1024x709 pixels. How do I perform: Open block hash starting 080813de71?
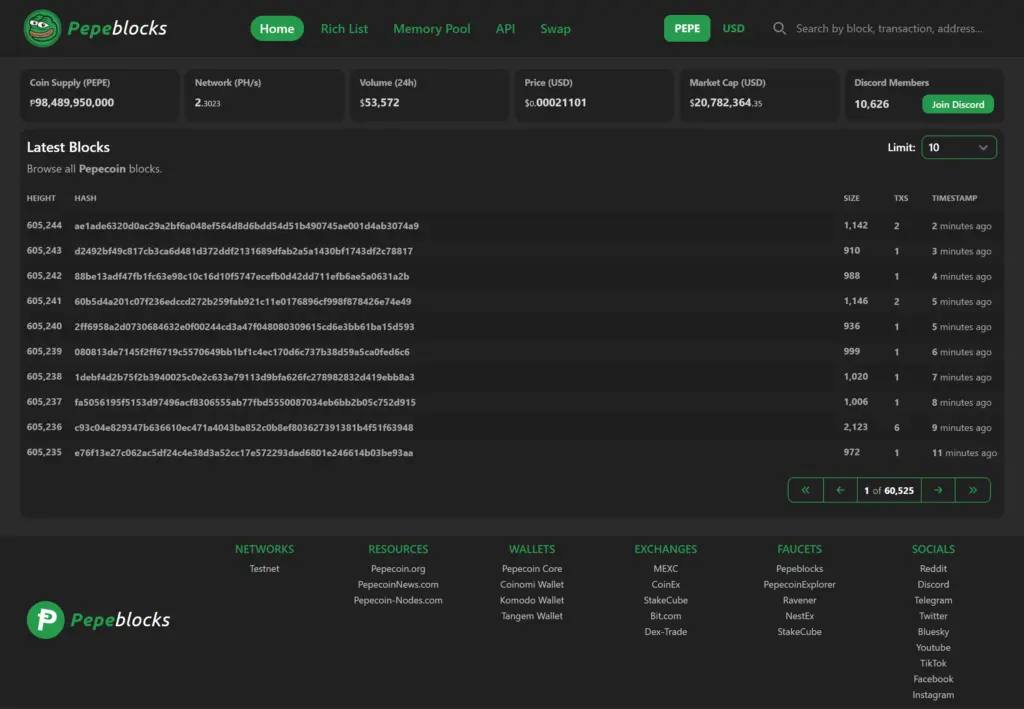pos(242,352)
